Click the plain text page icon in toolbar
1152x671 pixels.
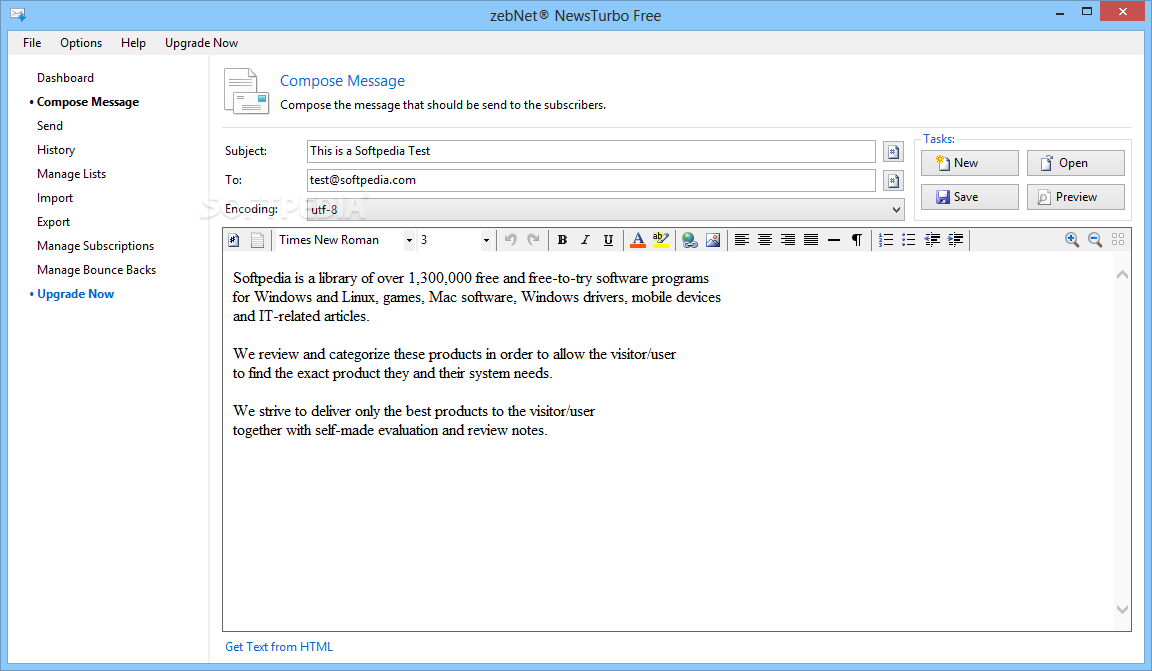[x=257, y=240]
